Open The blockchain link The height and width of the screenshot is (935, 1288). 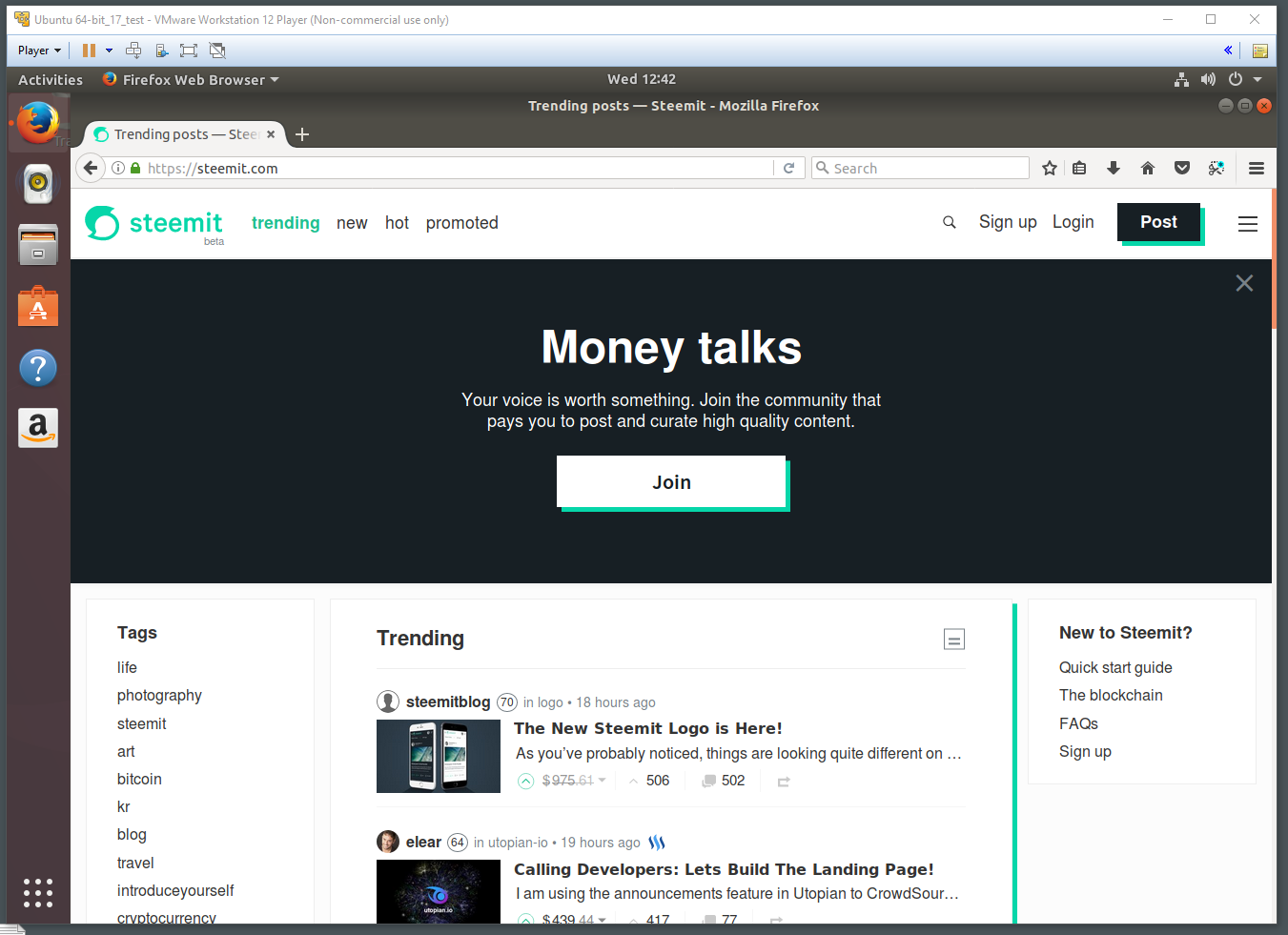tap(1111, 695)
